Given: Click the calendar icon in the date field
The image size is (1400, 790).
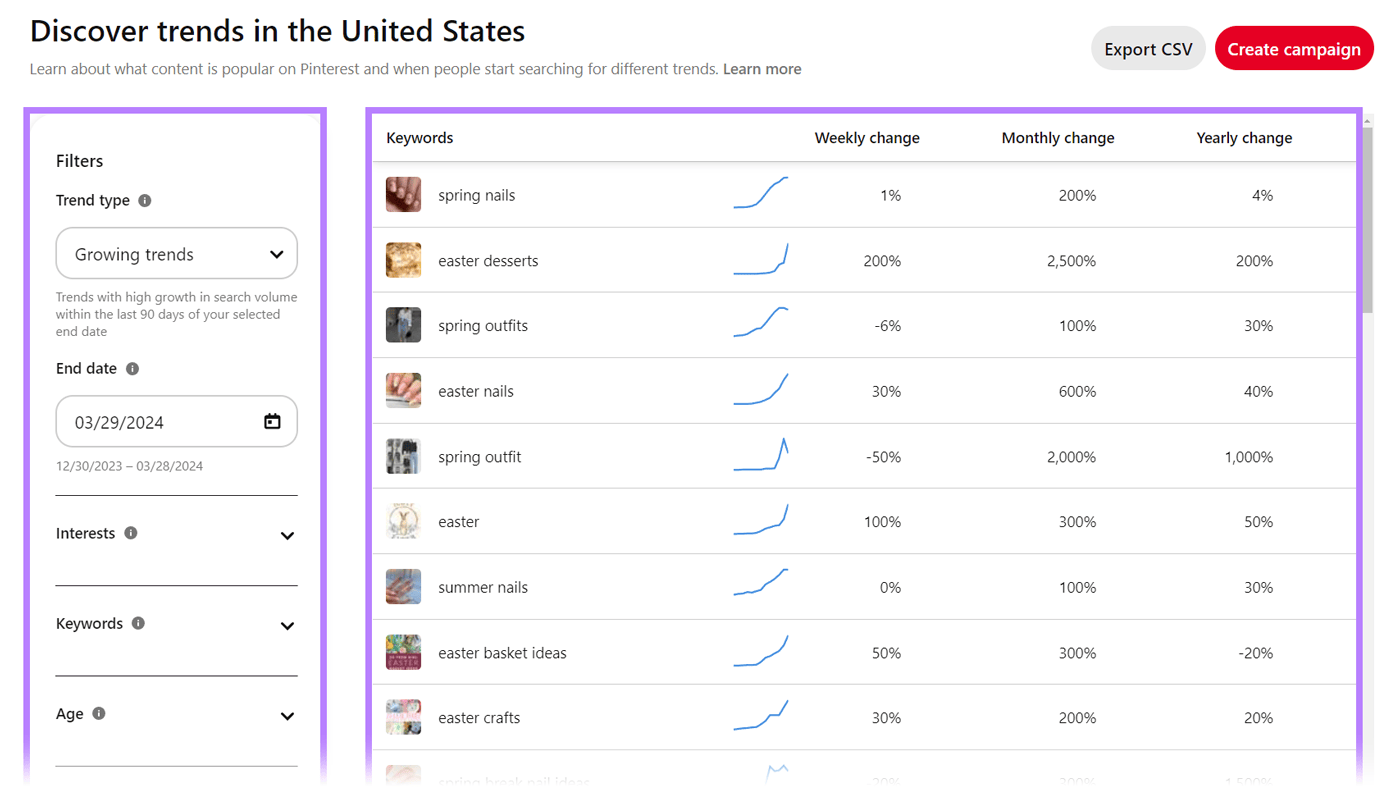Looking at the screenshot, I should point(272,421).
